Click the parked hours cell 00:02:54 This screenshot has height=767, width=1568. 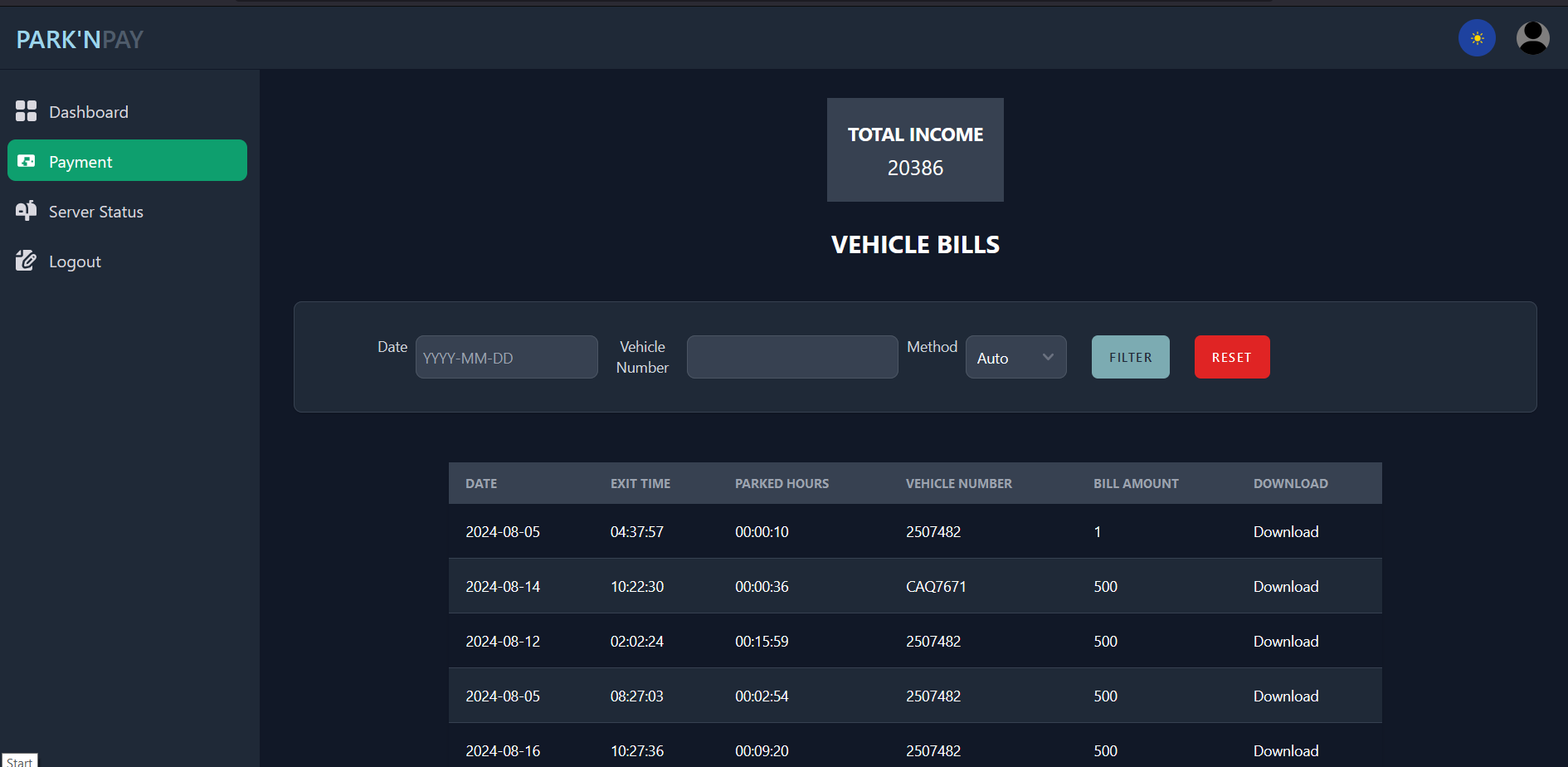click(x=762, y=696)
